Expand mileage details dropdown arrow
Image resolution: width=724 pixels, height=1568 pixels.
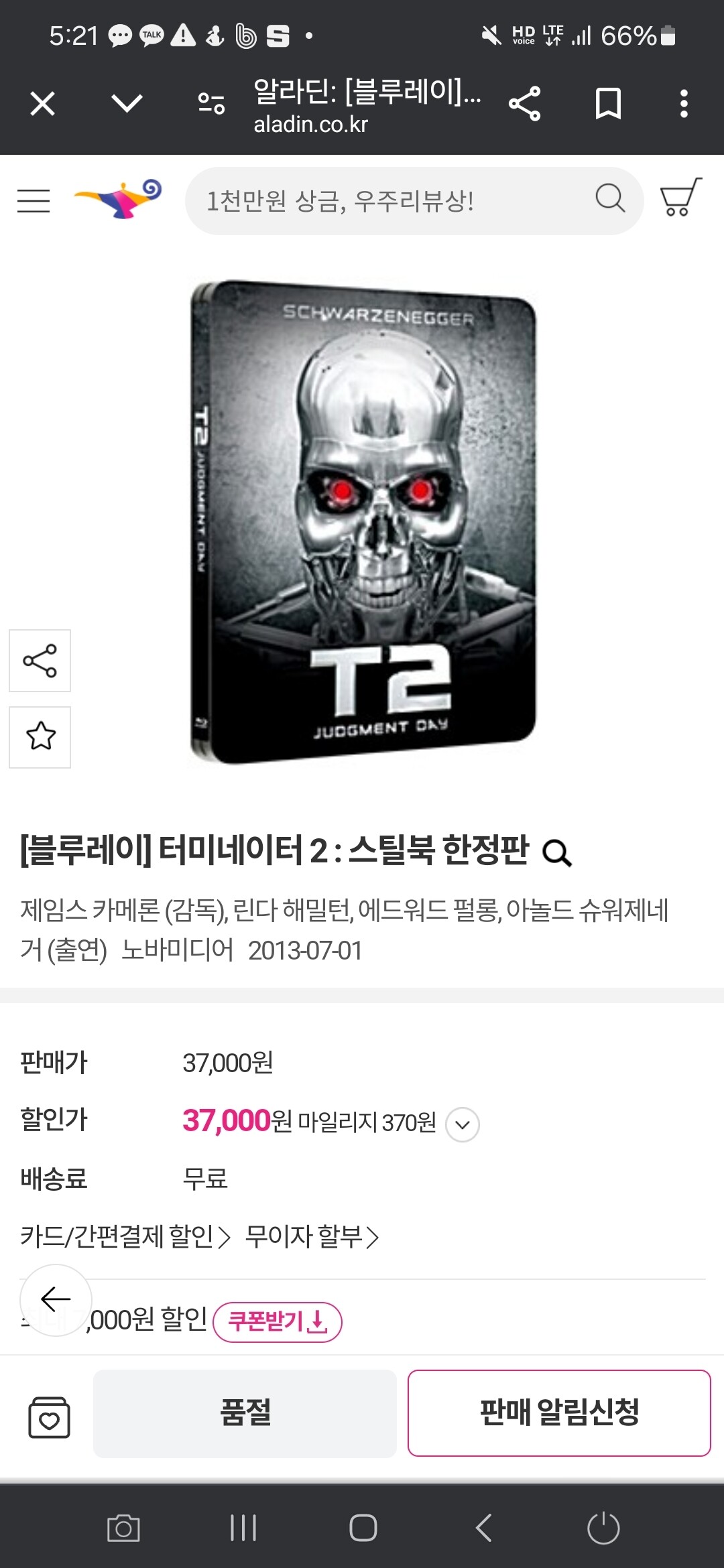(463, 1124)
